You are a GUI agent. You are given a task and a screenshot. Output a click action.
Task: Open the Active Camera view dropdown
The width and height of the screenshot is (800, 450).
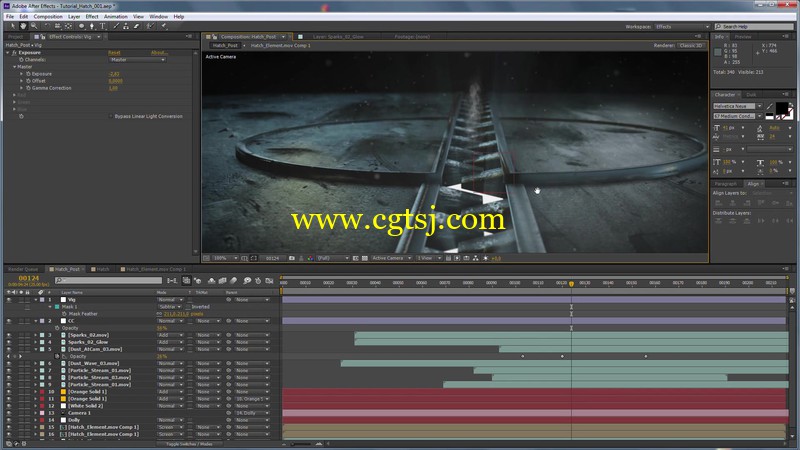pyautogui.click(x=391, y=258)
